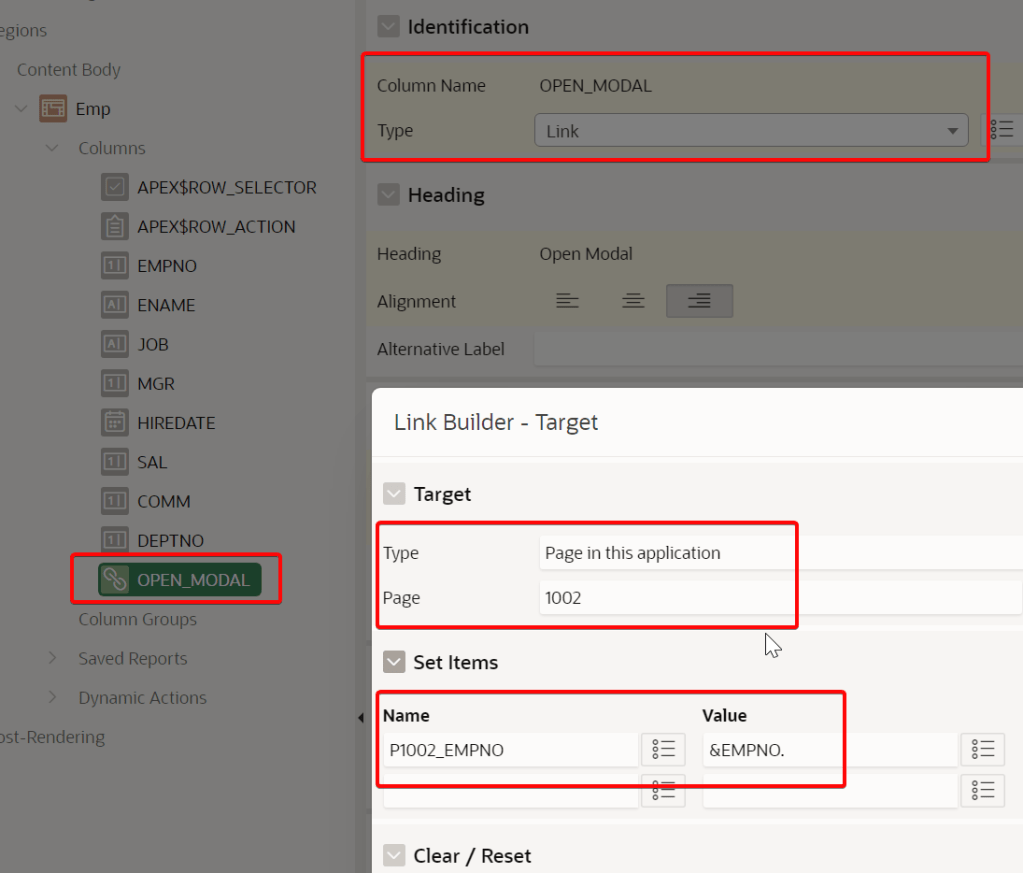The width and height of the screenshot is (1023, 873).
Task: Click the Emp region icon
Action: (53, 109)
